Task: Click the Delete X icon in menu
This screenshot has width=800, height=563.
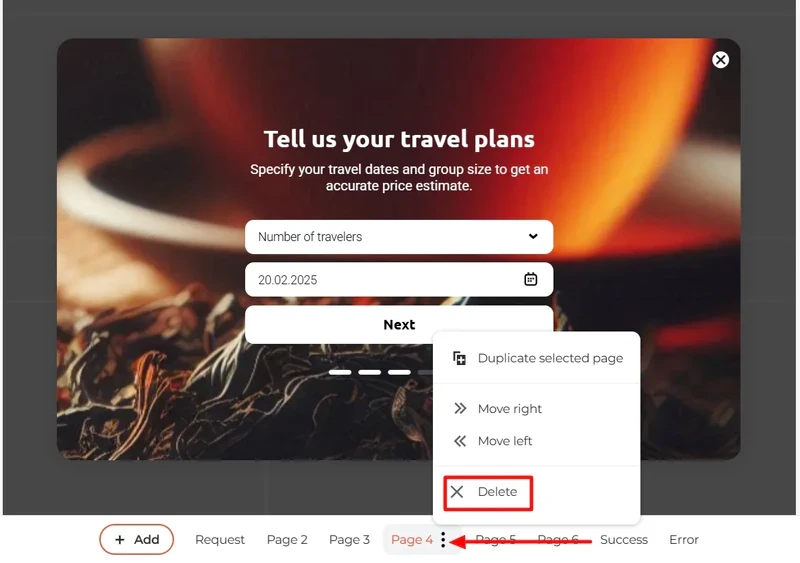Action: pyautogui.click(x=457, y=492)
